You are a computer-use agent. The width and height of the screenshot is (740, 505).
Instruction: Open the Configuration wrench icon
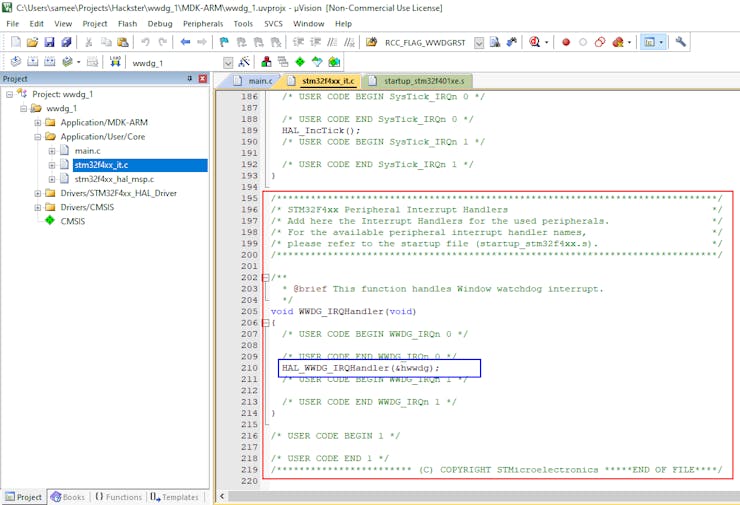click(681, 42)
